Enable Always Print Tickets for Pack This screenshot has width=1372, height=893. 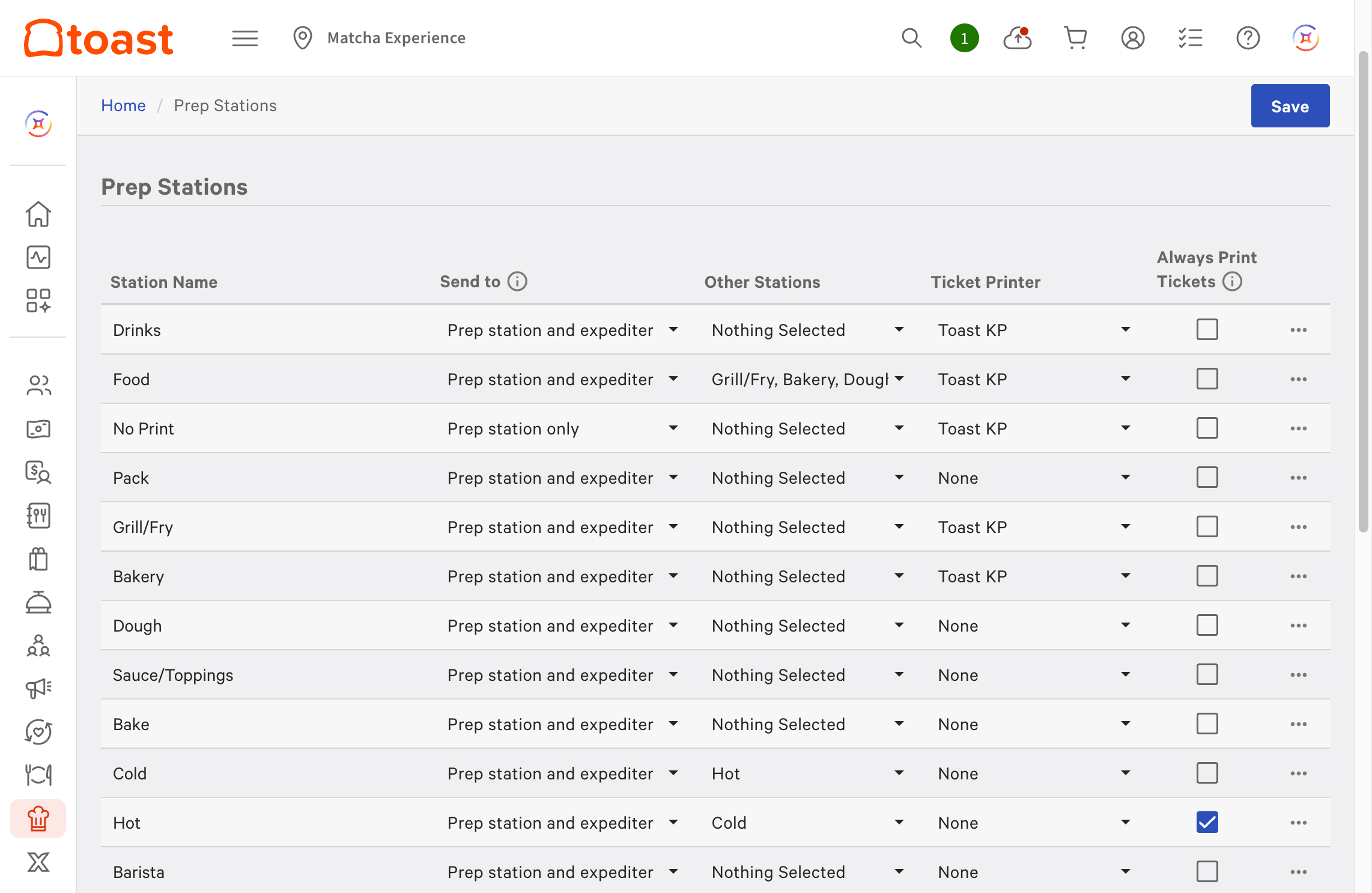point(1207,477)
